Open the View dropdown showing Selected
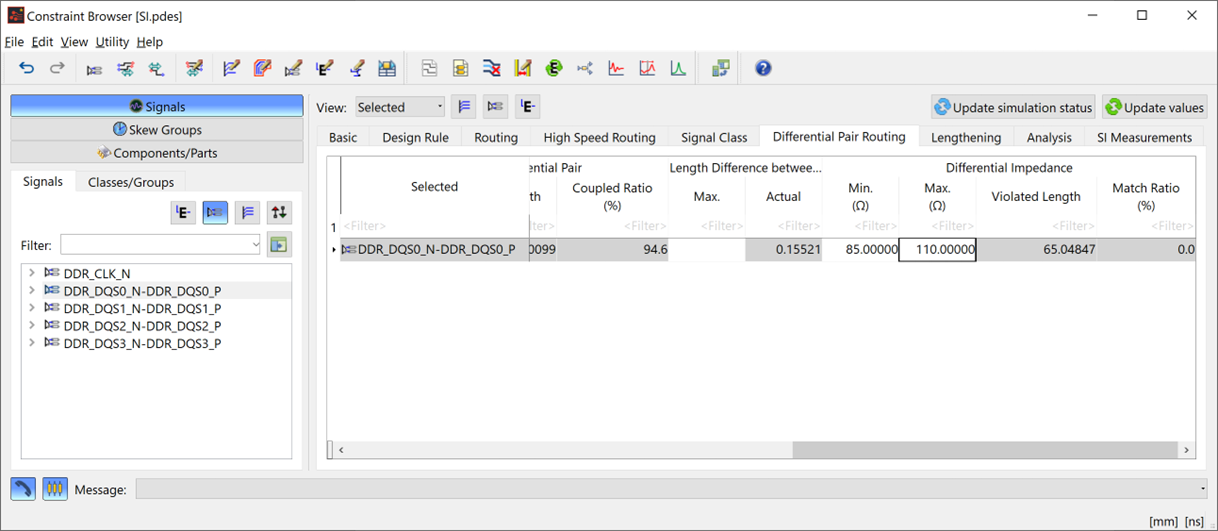The image size is (1218, 531). click(400, 107)
